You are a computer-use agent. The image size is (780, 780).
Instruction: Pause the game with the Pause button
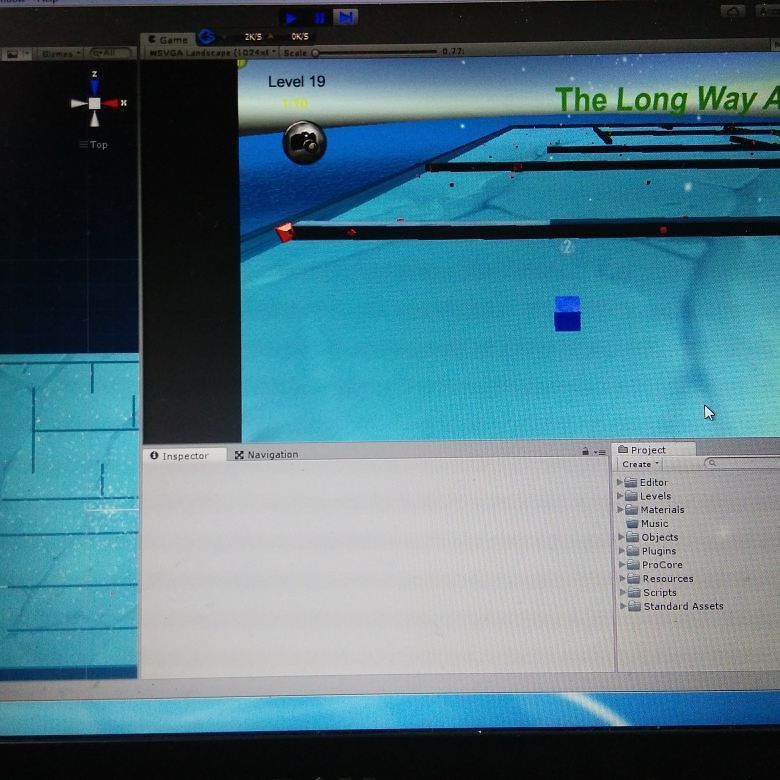click(320, 18)
